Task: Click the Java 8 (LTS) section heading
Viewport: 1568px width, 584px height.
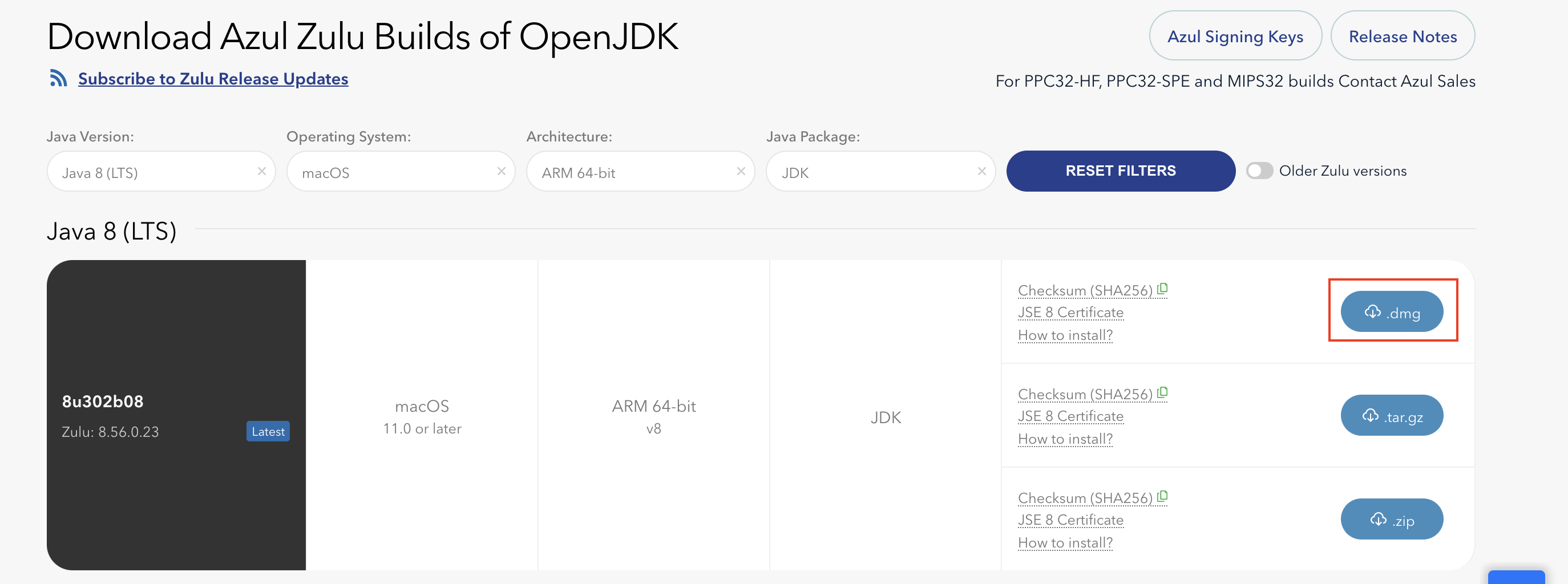Action: pos(112,231)
